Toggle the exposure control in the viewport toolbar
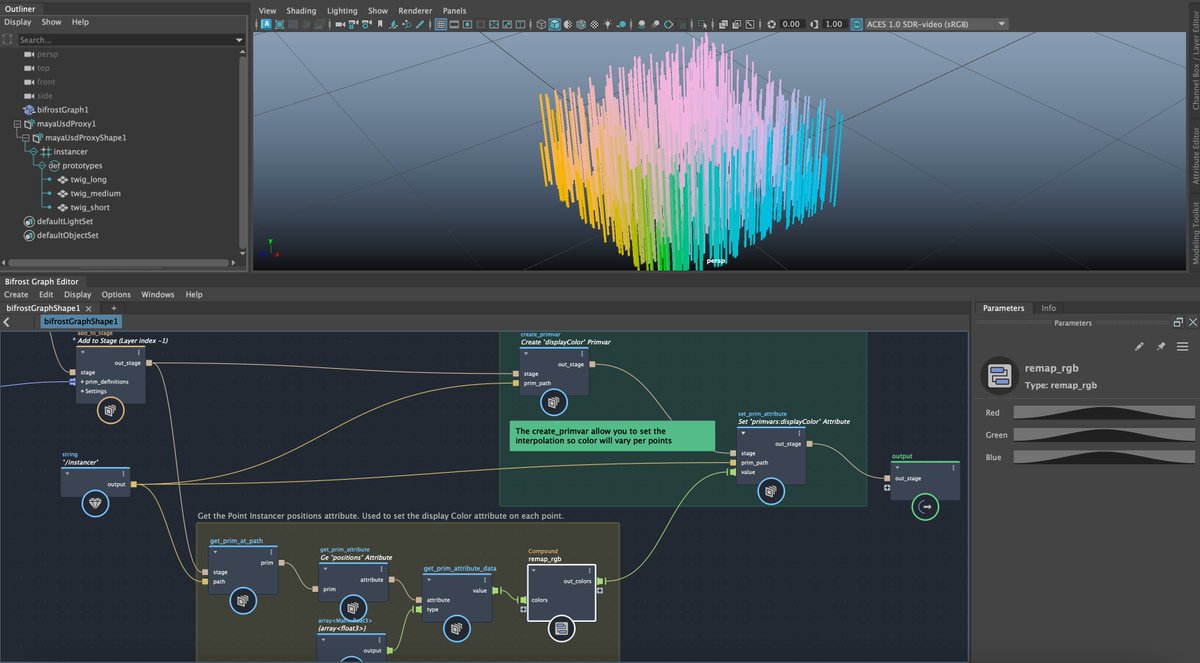Image resolution: width=1200 pixels, height=663 pixels. [771, 23]
